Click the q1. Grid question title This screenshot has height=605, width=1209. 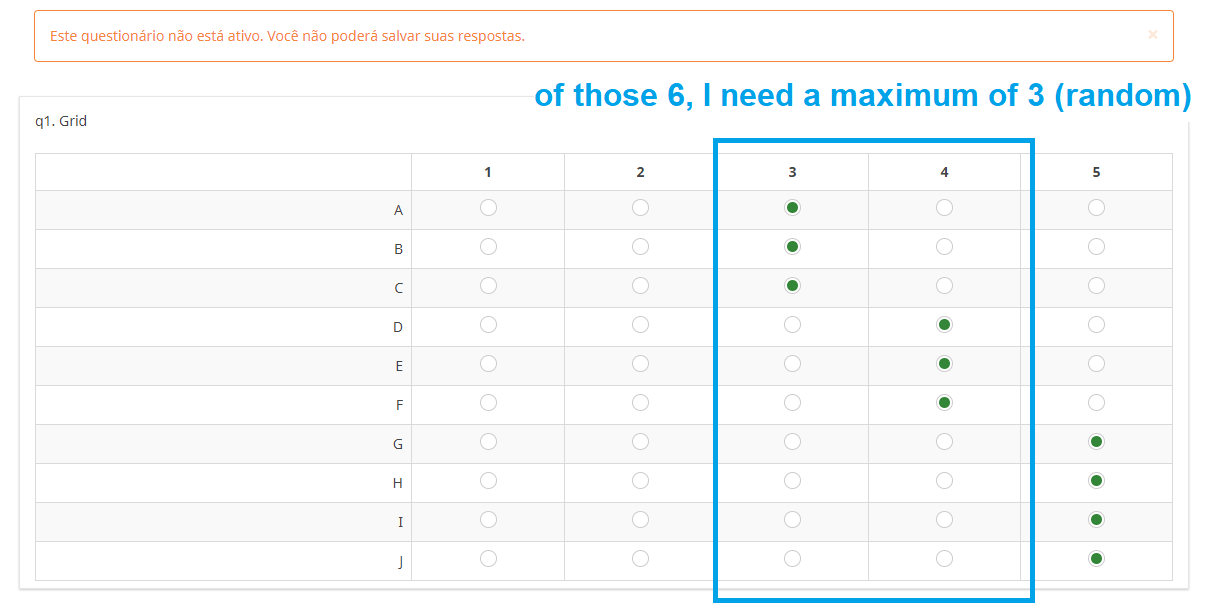pos(61,122)
